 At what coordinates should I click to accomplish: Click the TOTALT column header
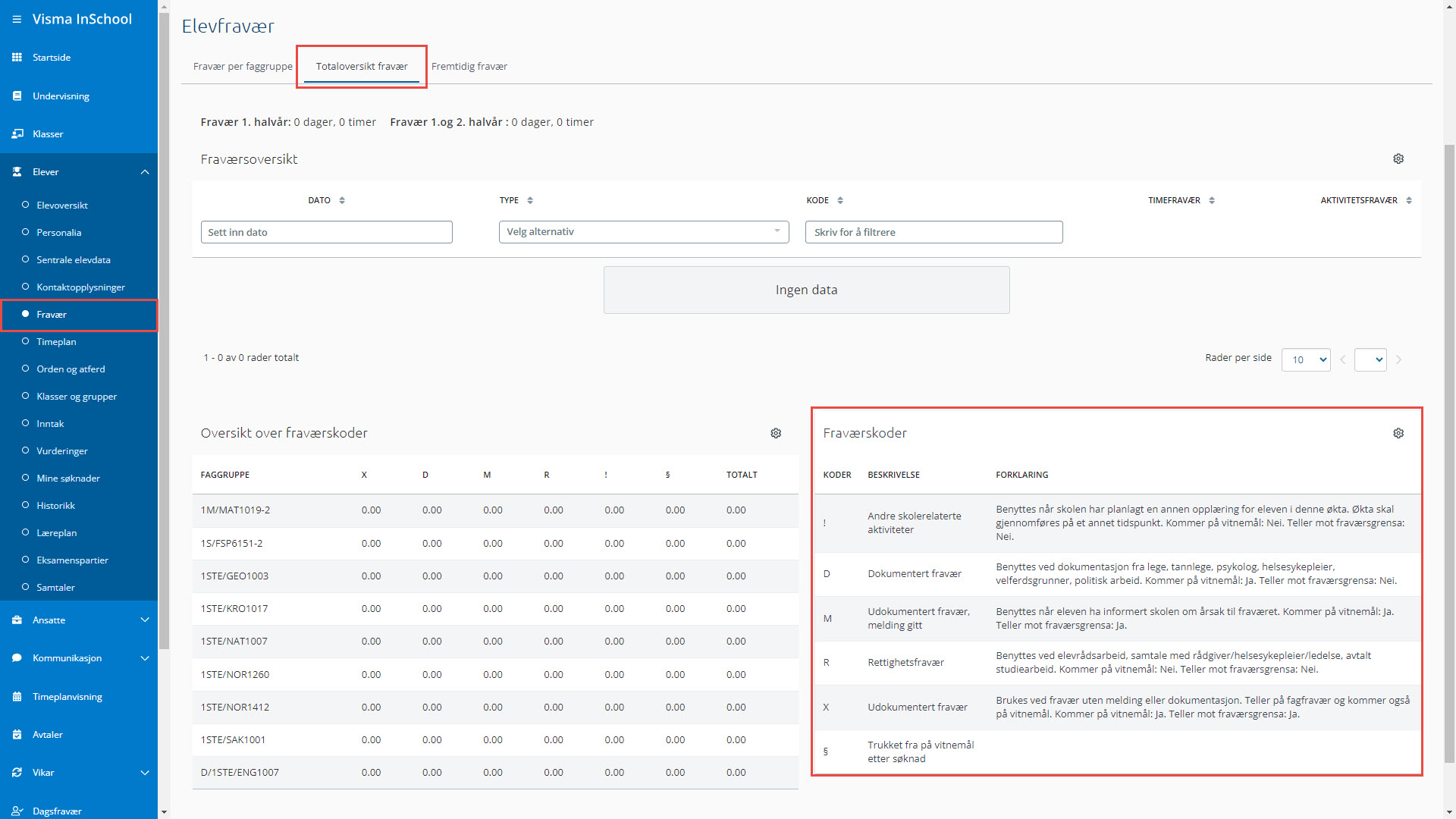[x=742, y=475]
